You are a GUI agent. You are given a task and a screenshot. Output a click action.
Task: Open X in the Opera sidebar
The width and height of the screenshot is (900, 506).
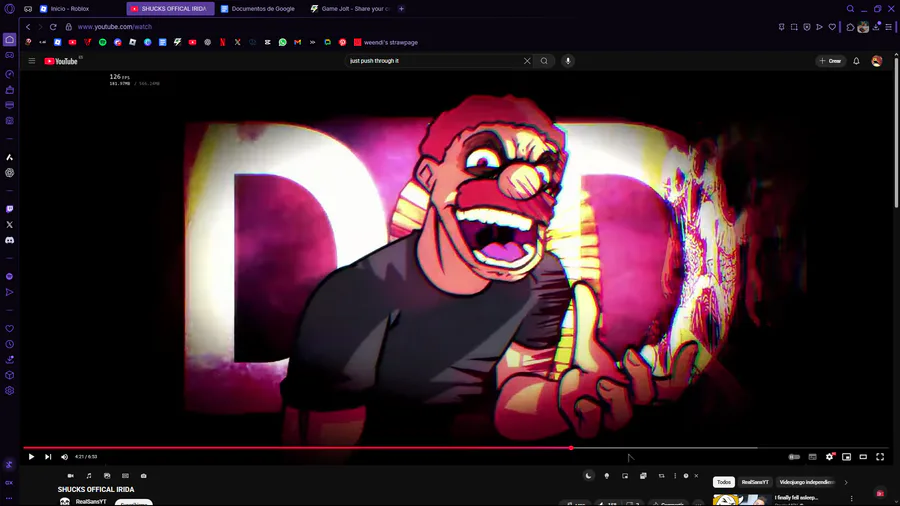pos(9,225)
